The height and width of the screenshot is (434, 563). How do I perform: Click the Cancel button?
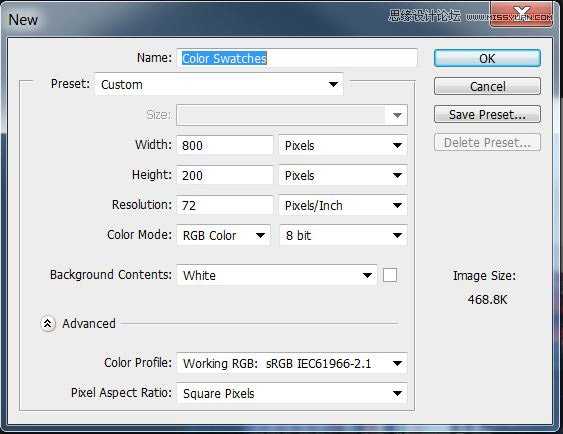[487, 86]
